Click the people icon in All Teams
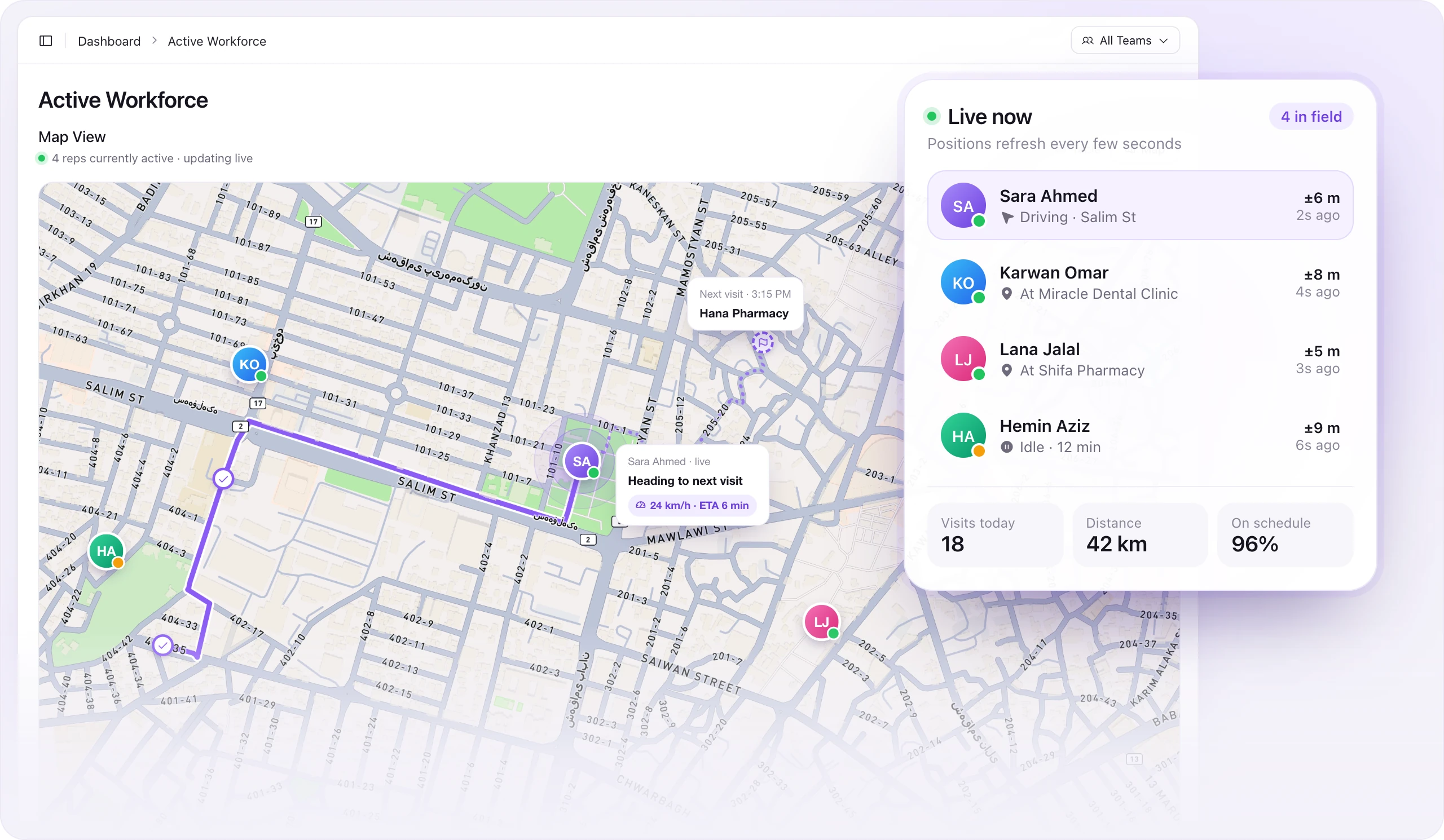The image size is (1444, 840). coord(1087,41)
